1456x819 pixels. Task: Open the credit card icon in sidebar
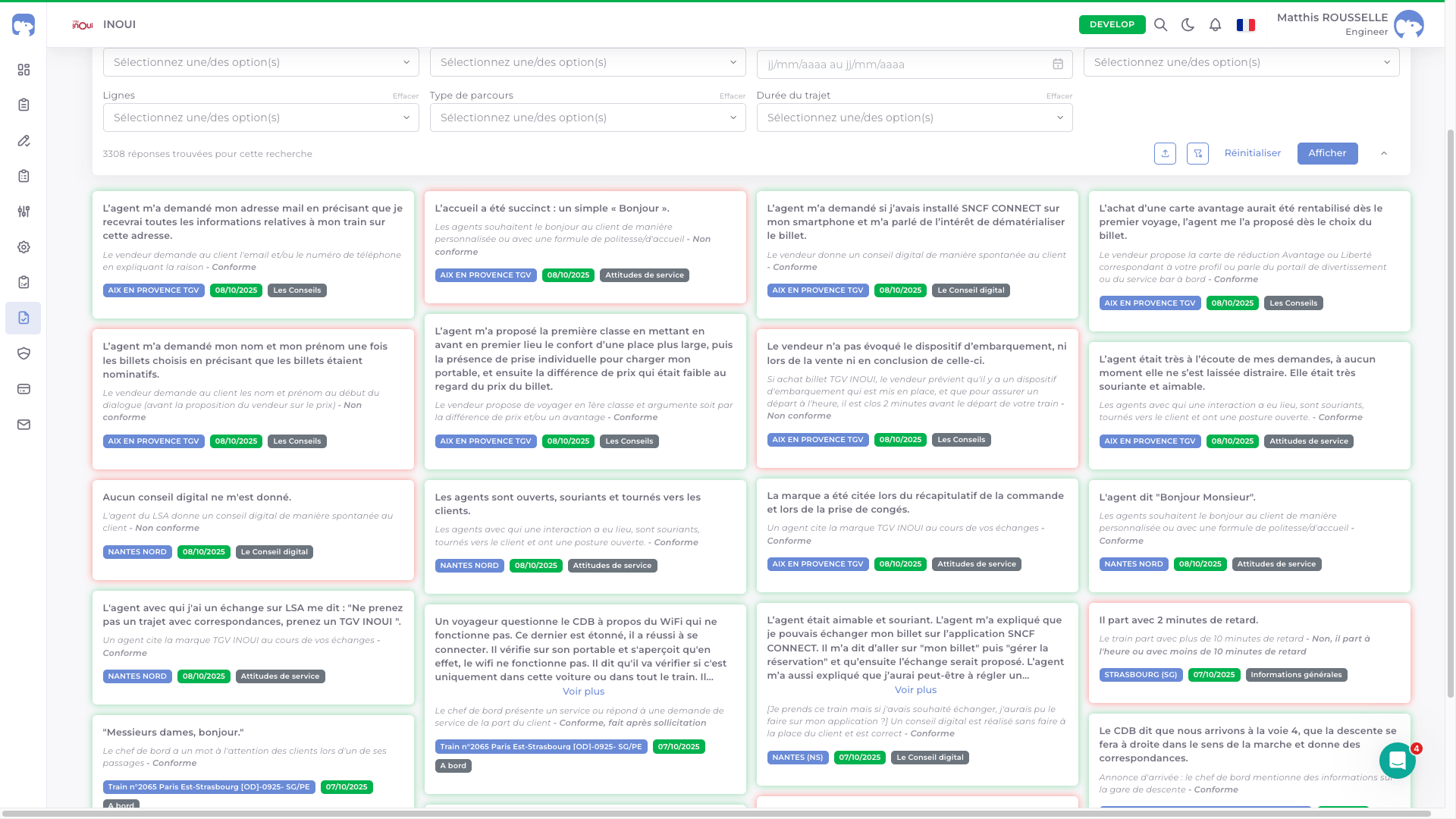pyautogui.click(x=24, y=389)
